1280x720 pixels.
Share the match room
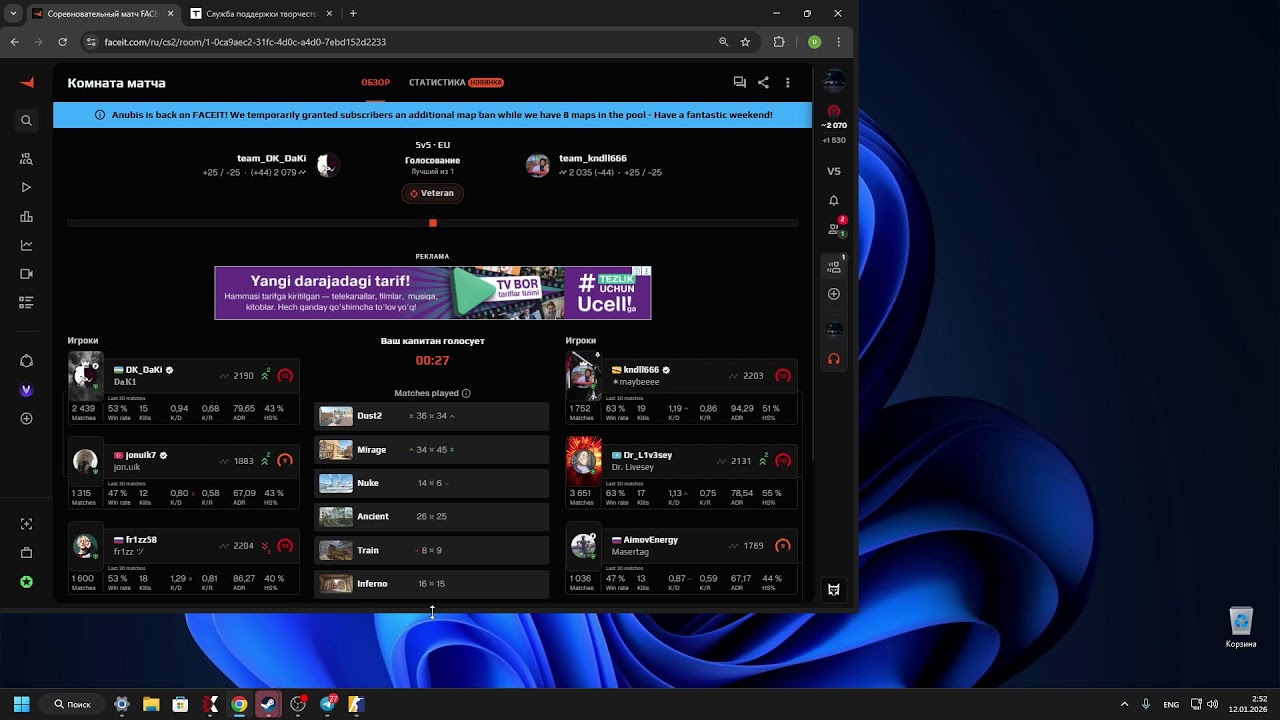pyautogui.click(x=763, y=83)
